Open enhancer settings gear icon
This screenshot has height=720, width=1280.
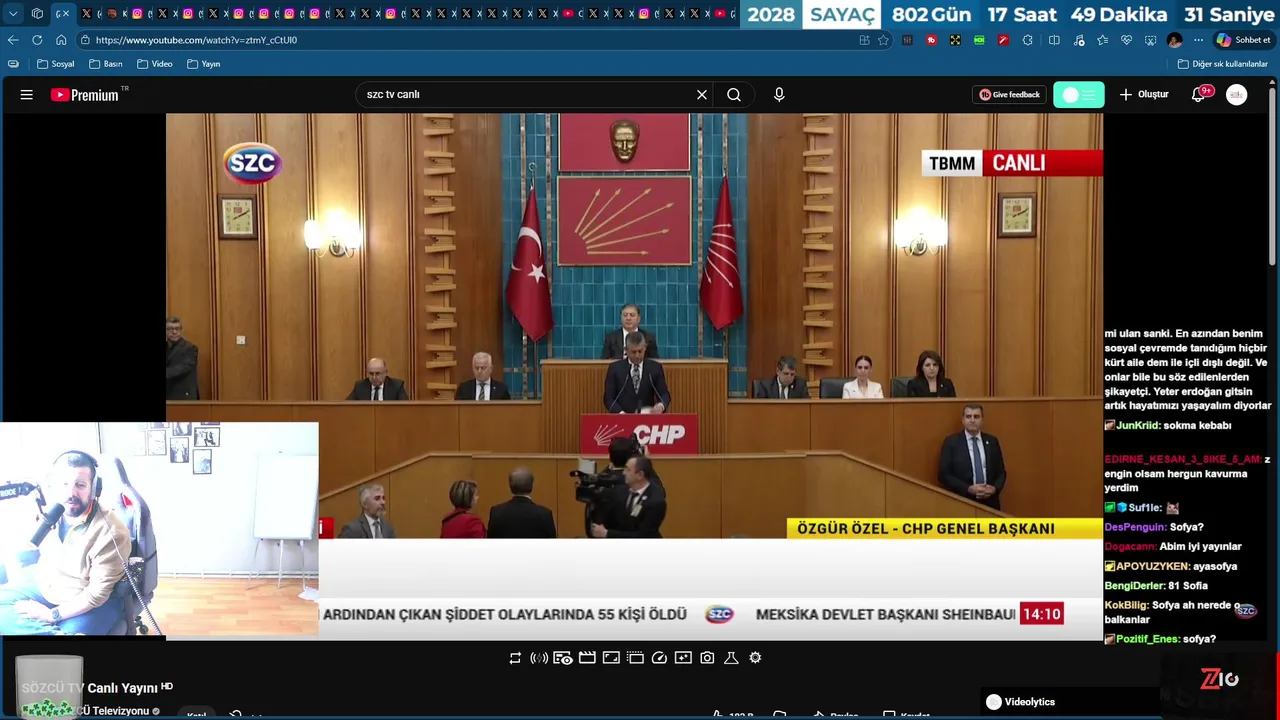pyautogui.click(x=755, y=658)
